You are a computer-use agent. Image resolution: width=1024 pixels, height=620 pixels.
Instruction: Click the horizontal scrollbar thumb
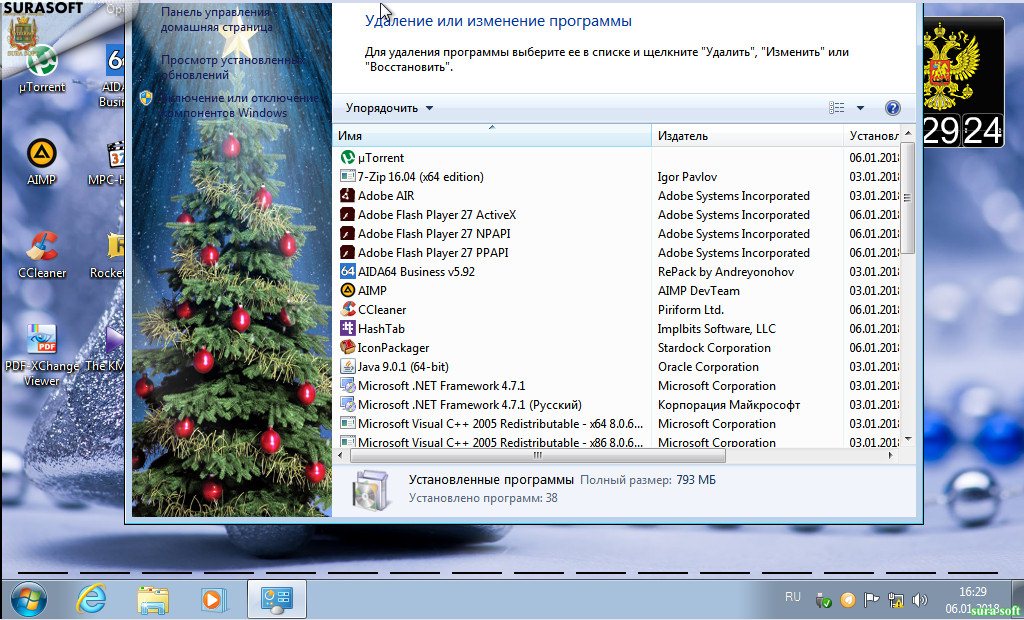(x=537, y=455)
